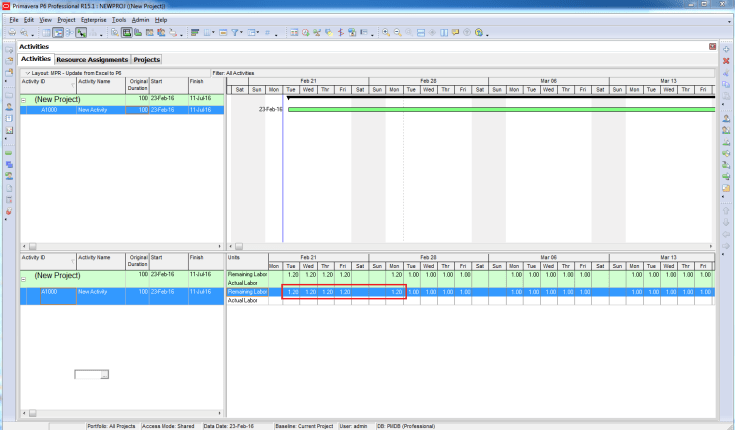The image size is (735, 430).
Task: Open the Enterprise menu
Action: coord(93,20)
